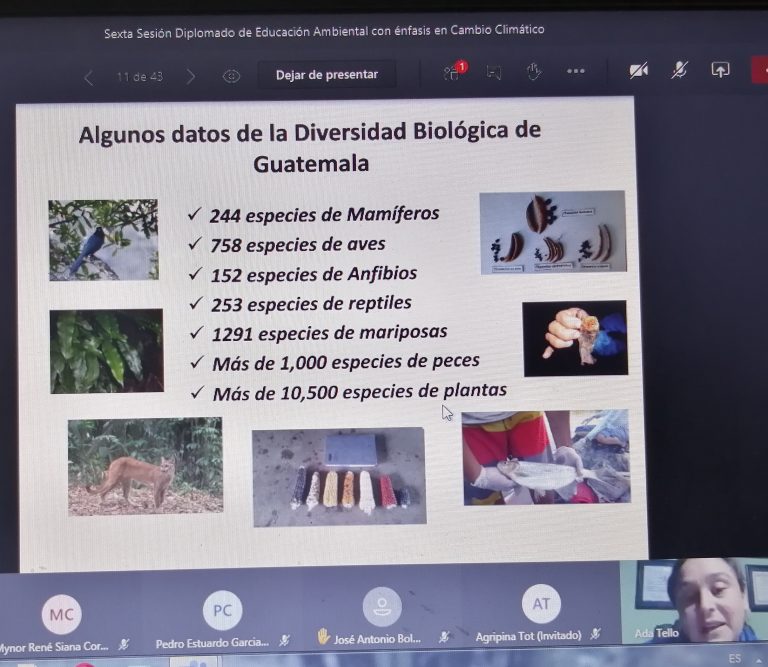
Task: Go to the previous slide arrow
Action: [x=88, y=77]
